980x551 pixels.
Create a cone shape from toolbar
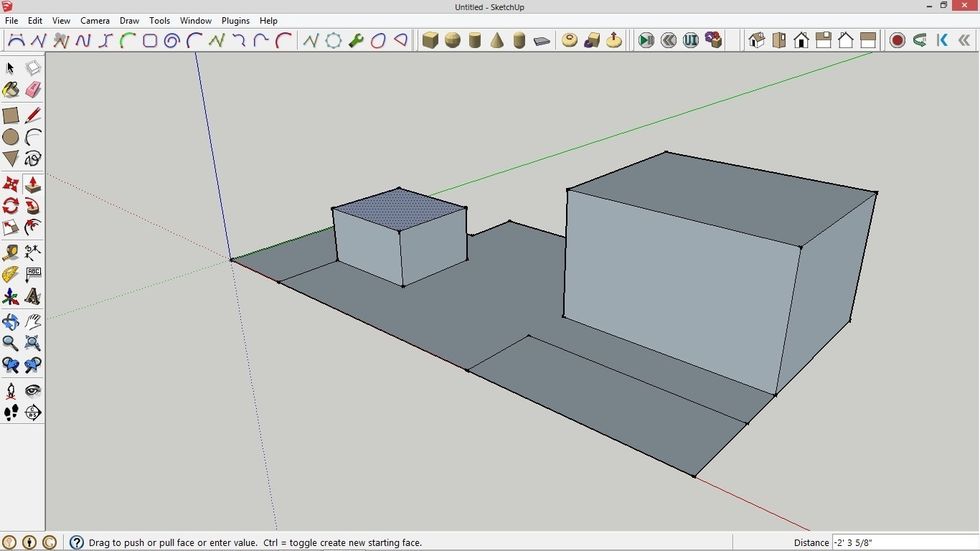click(497, 41)
